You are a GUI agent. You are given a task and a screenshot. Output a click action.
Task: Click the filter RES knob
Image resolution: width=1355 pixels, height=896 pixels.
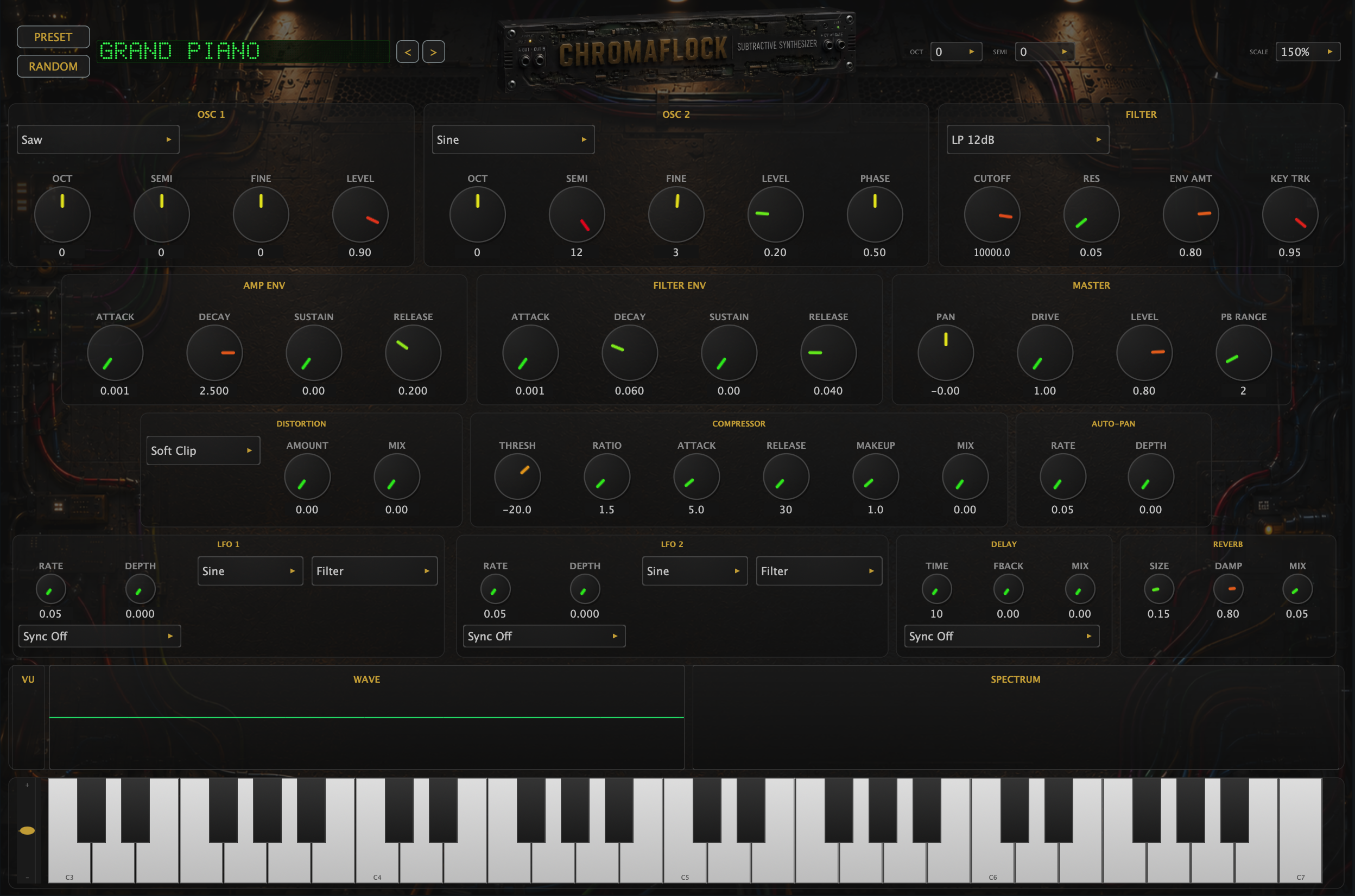(1092, 215)
